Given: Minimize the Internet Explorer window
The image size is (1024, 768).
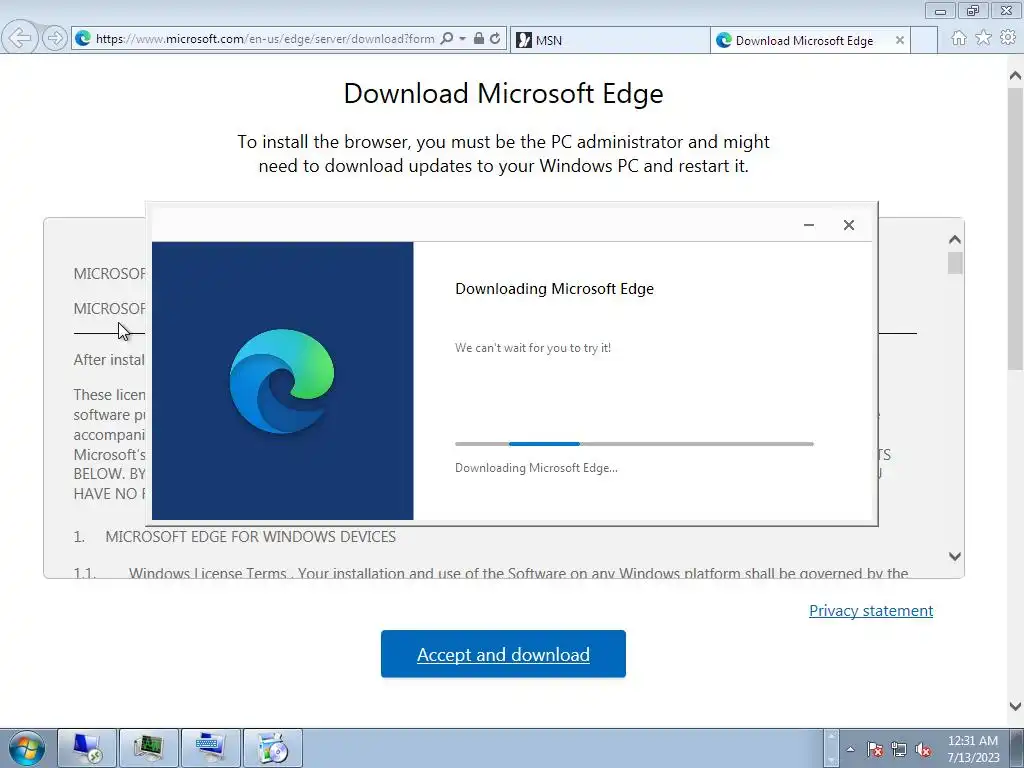Looking at the screenshot, I should coord(940,10).
